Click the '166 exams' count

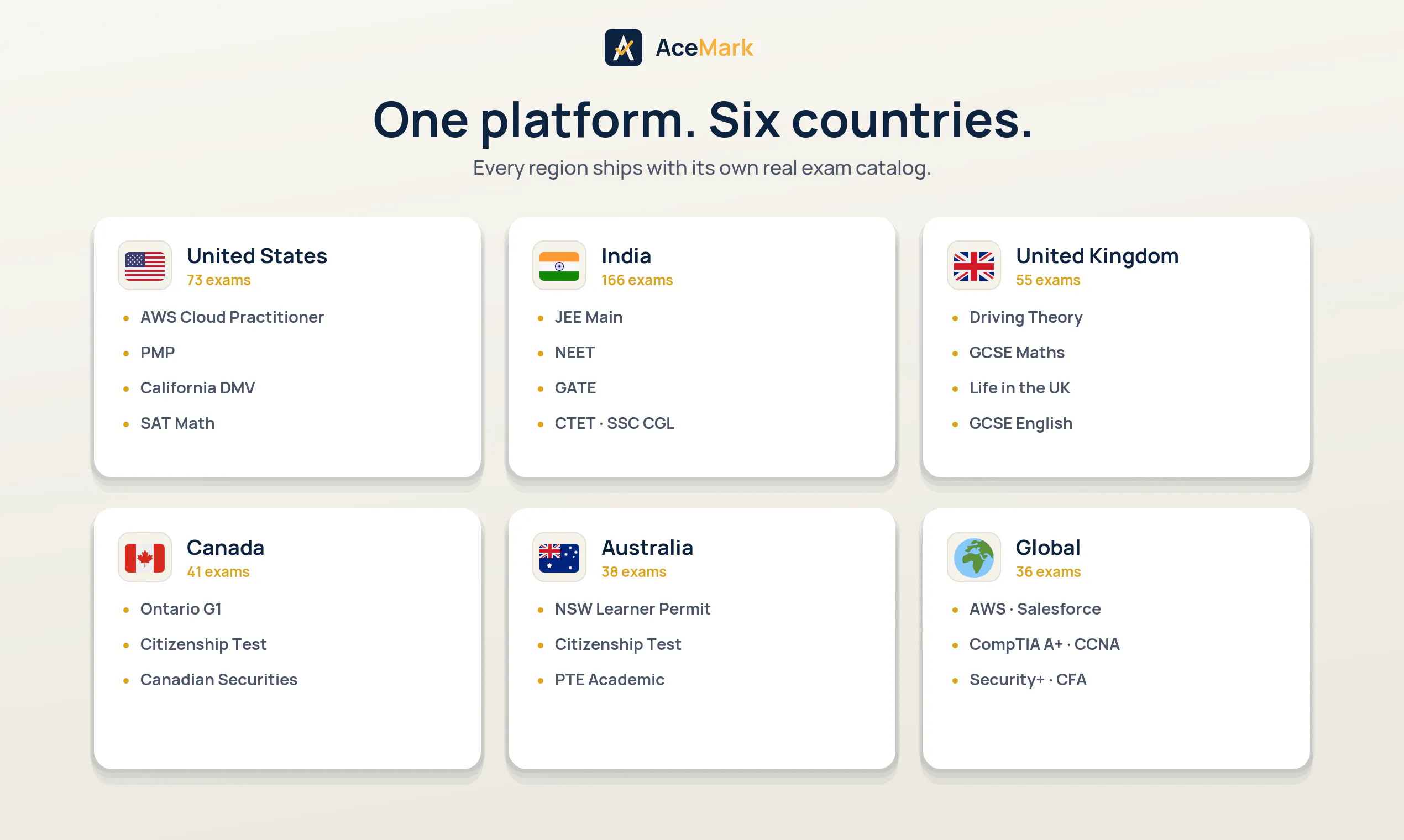click(x=637, y=280)
